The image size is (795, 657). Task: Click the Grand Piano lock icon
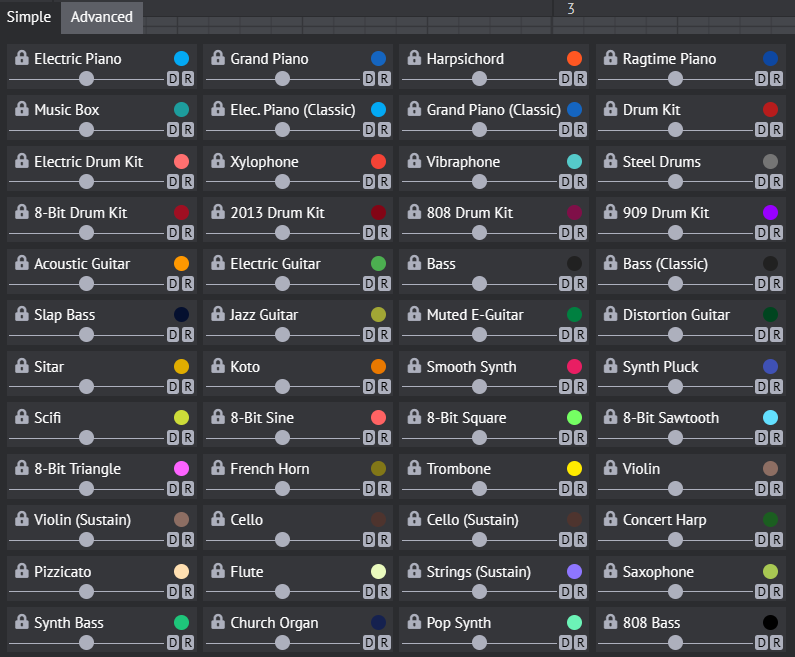(x=218, y=58)
